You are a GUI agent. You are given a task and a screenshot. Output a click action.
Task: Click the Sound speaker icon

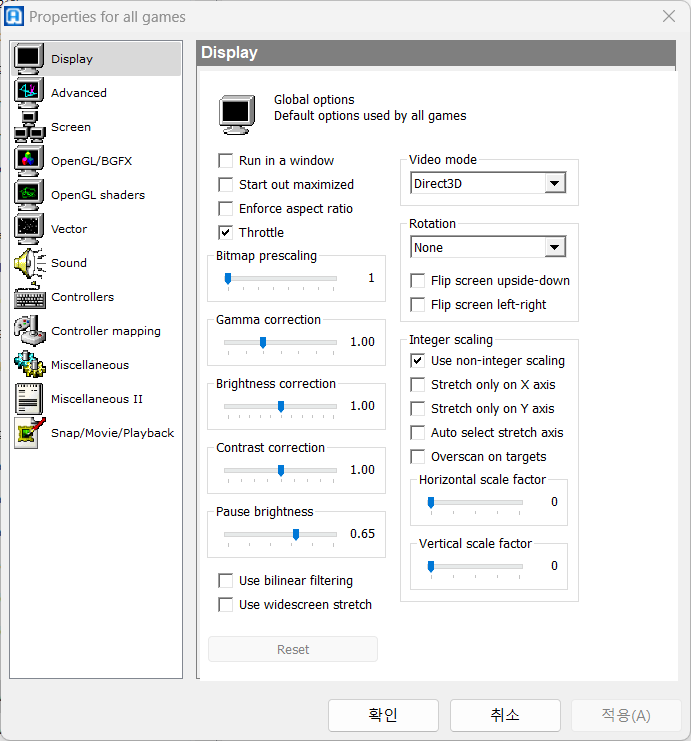[x=29, y=263]
